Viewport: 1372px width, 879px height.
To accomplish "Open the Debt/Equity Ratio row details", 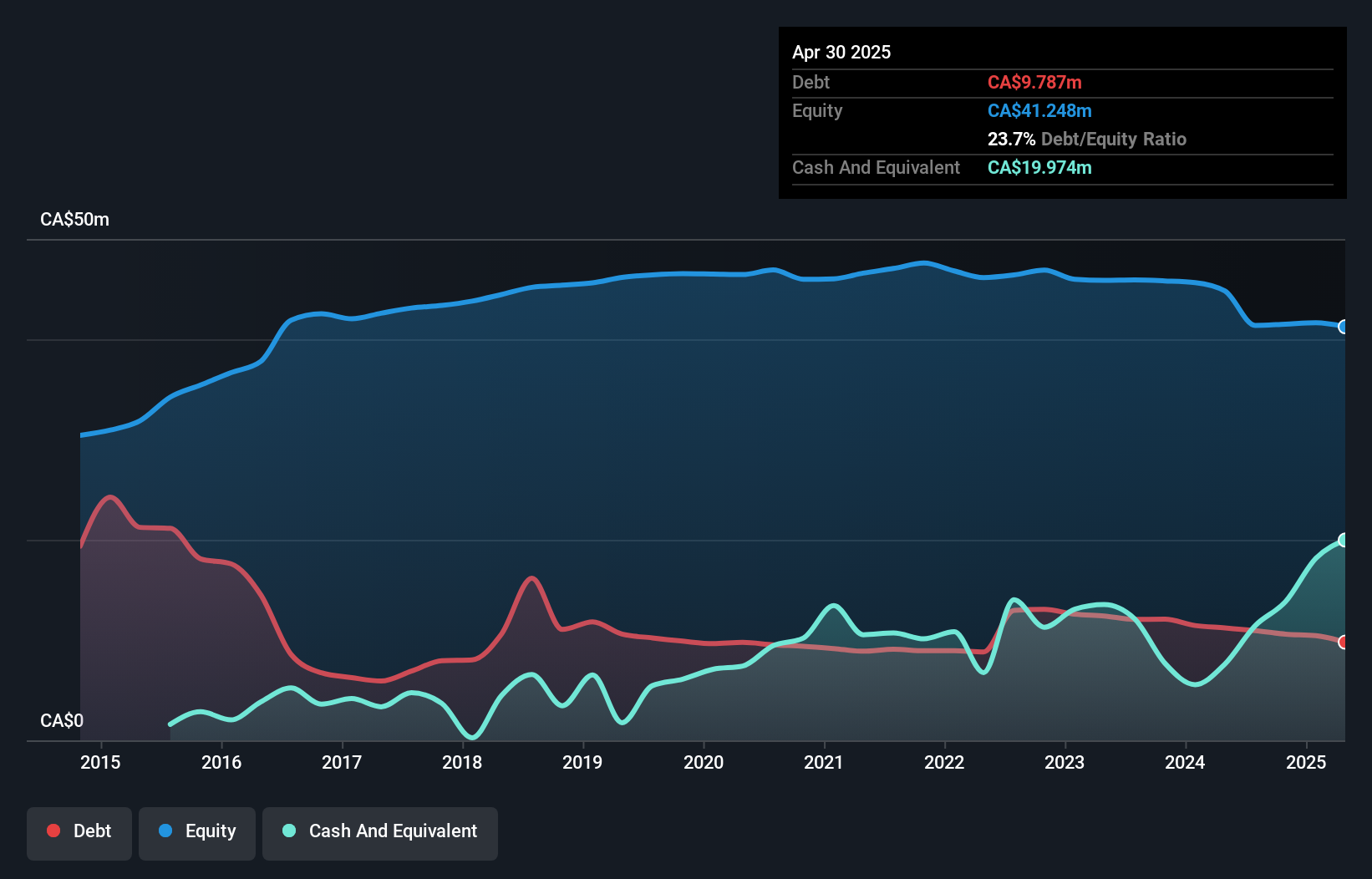I will point(1087,139).
